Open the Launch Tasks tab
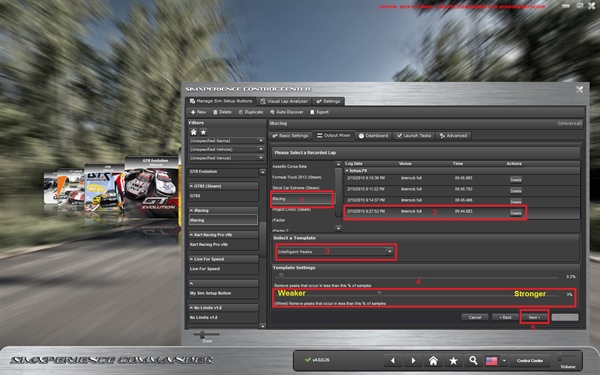The image size is (600, 375). 414,136
